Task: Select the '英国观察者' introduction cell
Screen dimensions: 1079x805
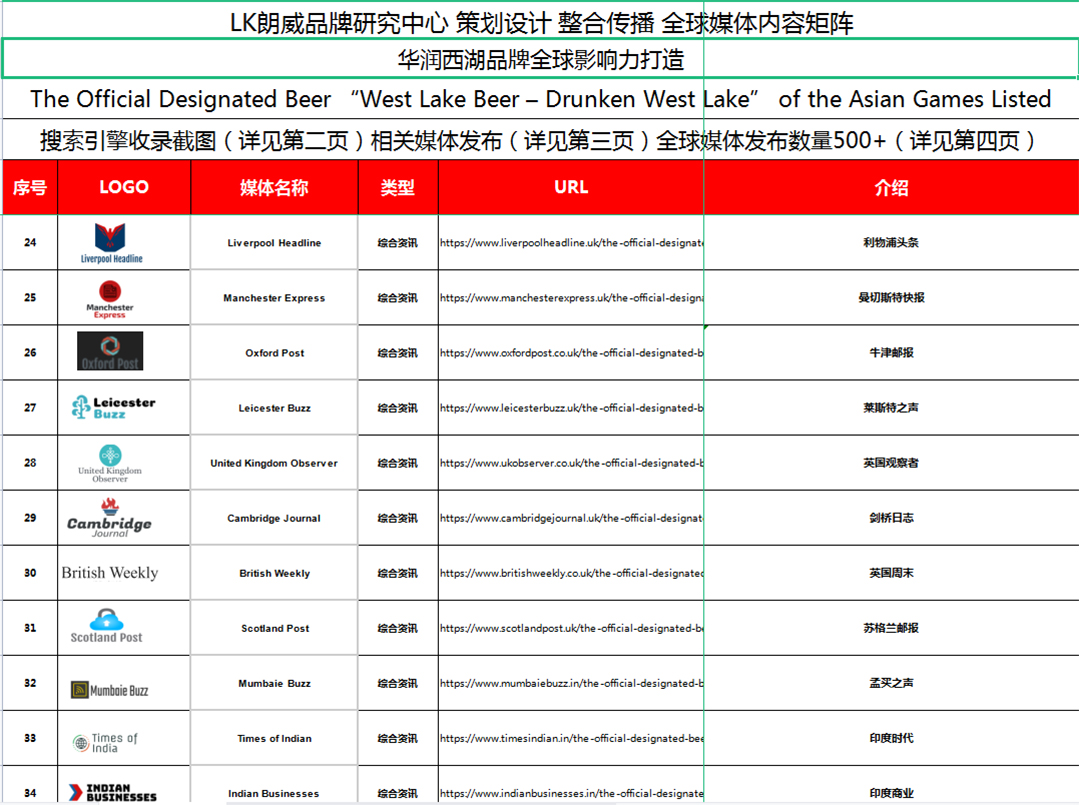Action: [891, 463]
